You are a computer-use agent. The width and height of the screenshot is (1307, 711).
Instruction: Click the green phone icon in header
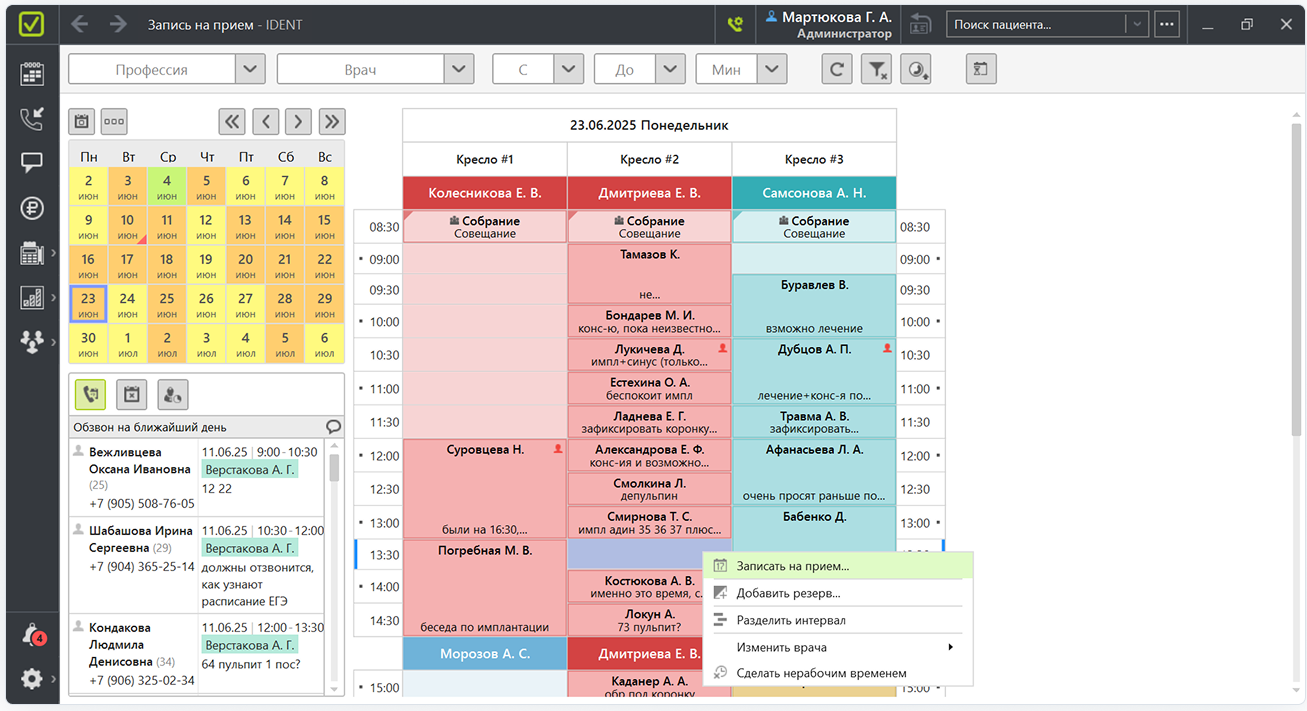tap(735, 24)
